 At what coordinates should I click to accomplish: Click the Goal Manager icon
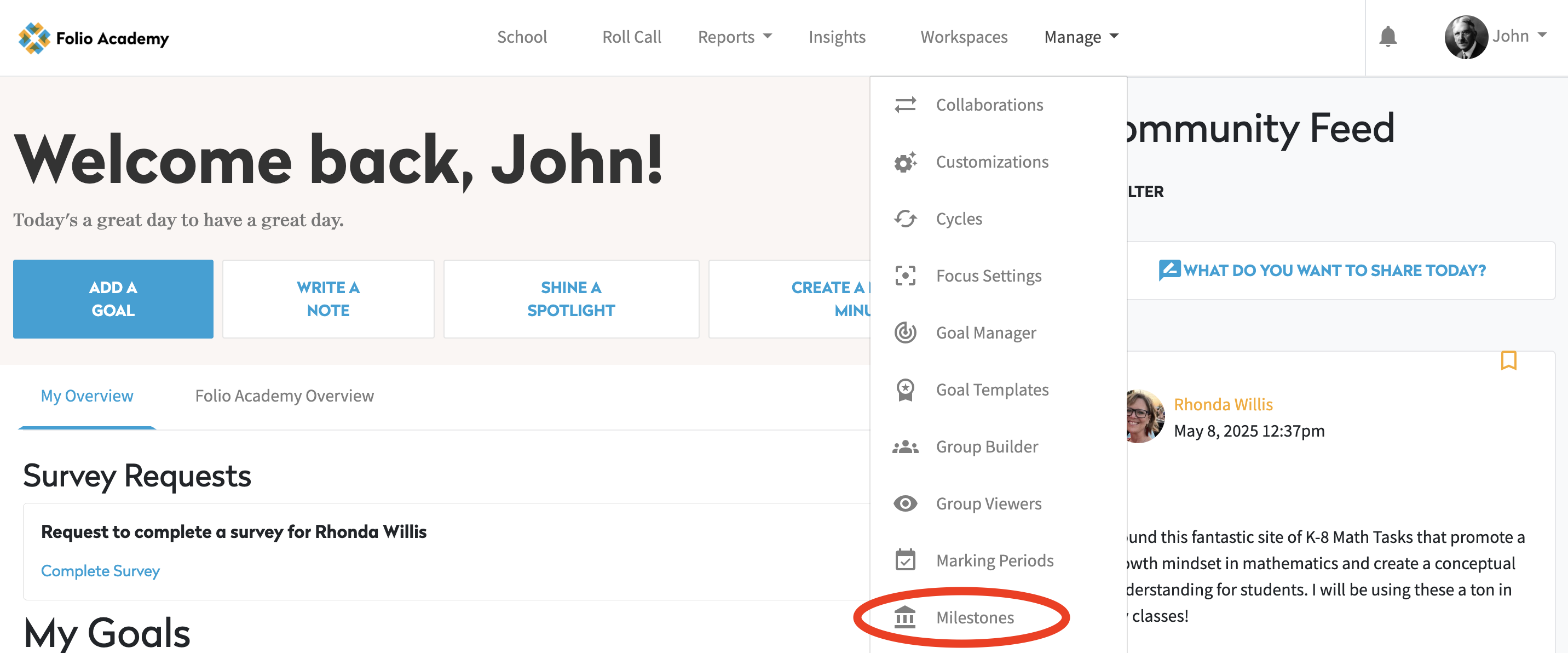point(904,333)
